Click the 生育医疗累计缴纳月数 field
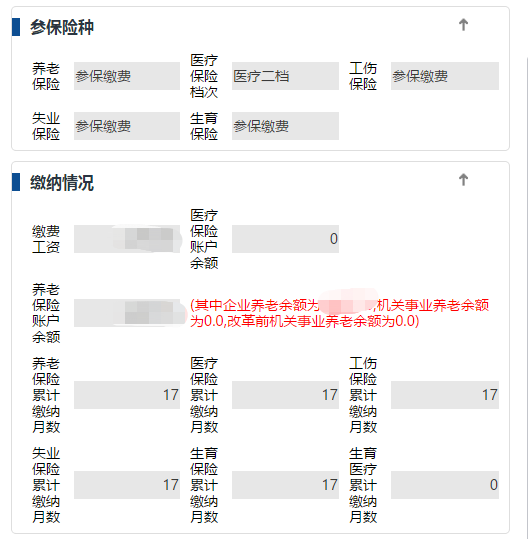This screenshot has width=528, height=539. click(x=445, y=485)
